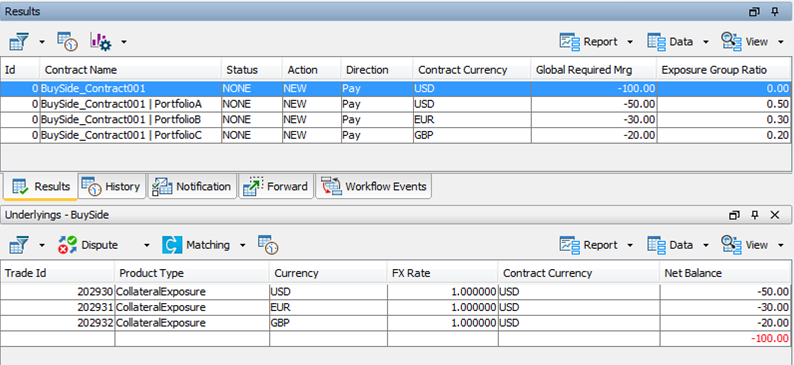This screenshot has width=794, height=365.
Task: Open Data dropdown arrow in Results panel
Action: [706, 42]
